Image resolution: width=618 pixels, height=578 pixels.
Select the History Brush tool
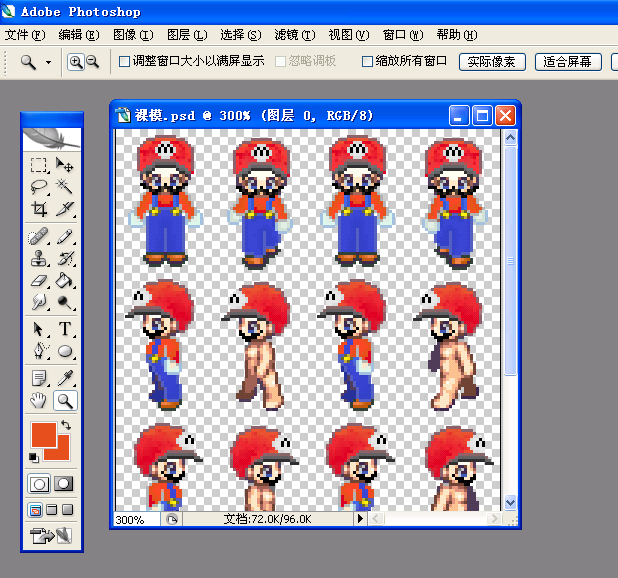click(x=65, y=259)
